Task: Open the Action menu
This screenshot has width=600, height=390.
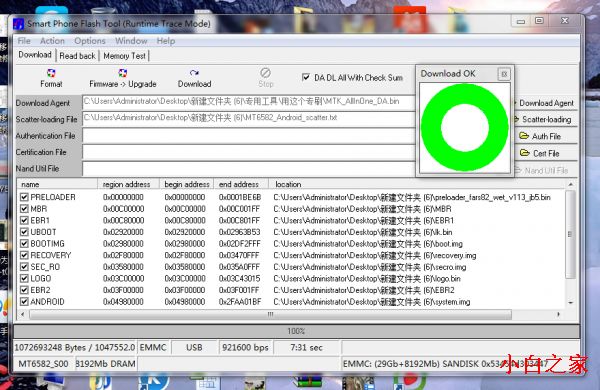Action: [52, 41]
